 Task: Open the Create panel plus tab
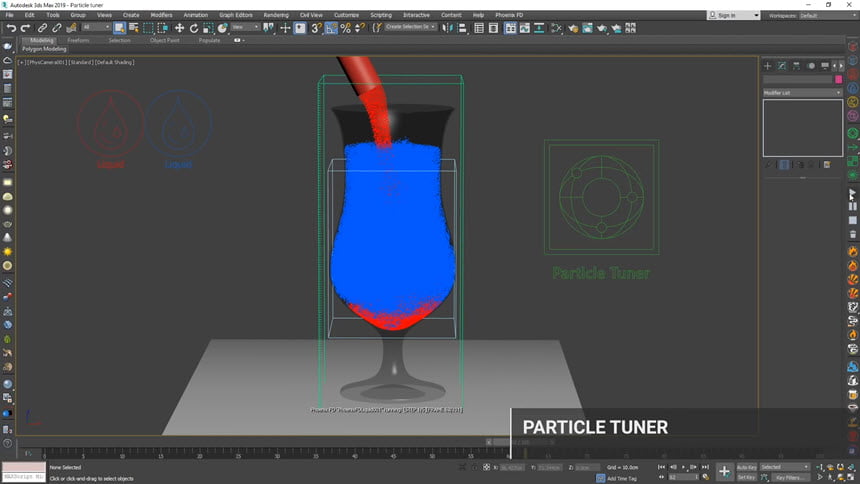pyautogui.click(x=767, y=66)
